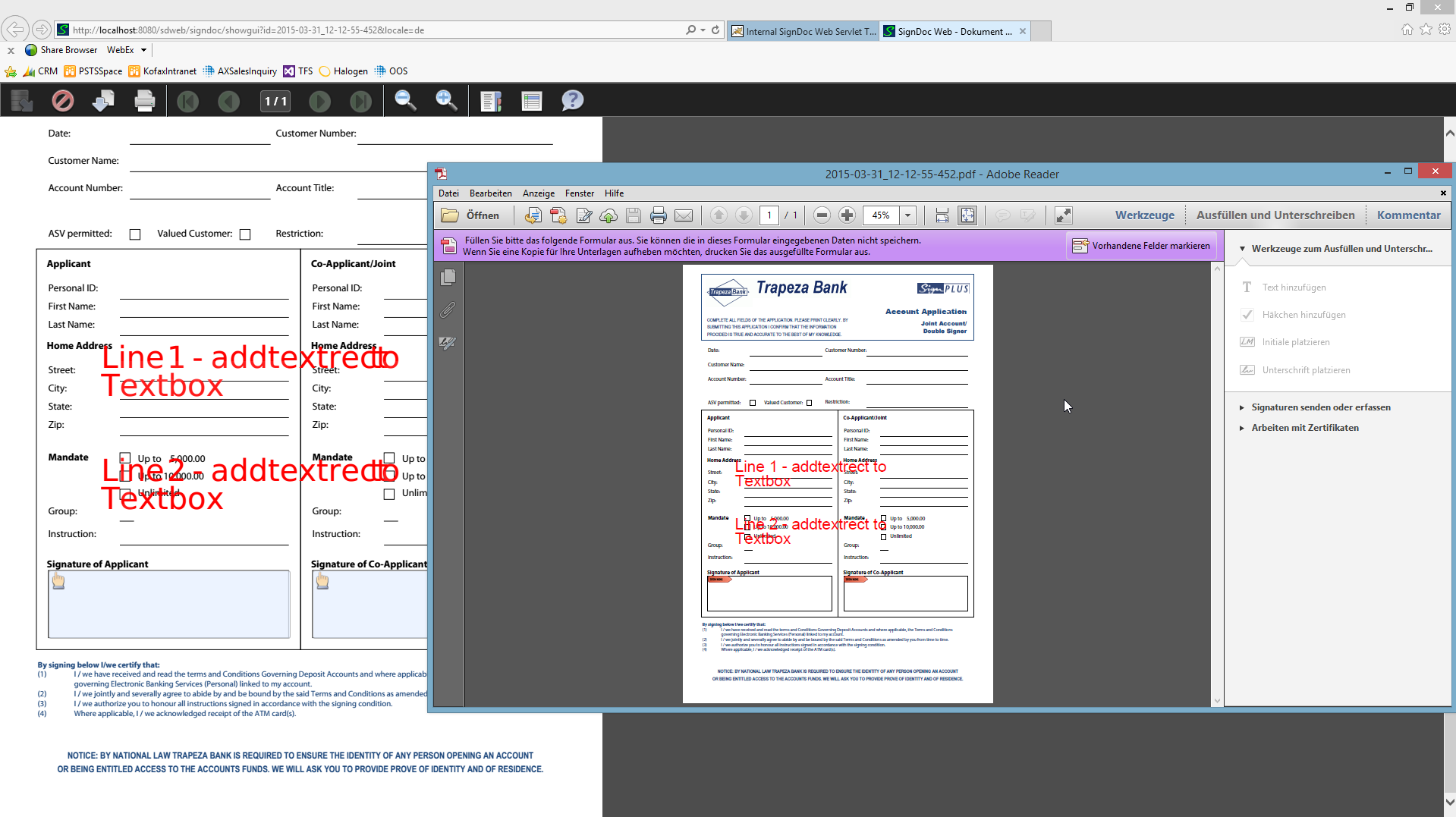Image resolution: width=1456 pixels, height=817 pixels.
Task: Click the page number field in Adobe Reader
Action: [769, 215]
